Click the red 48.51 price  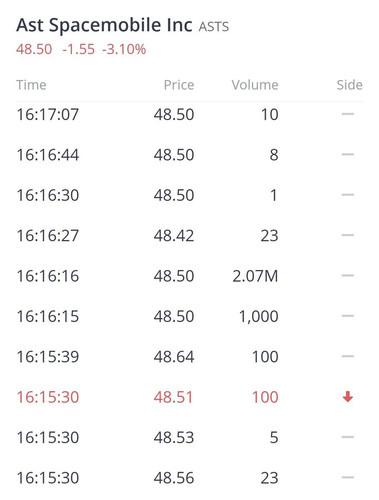(x=173, y=397)
